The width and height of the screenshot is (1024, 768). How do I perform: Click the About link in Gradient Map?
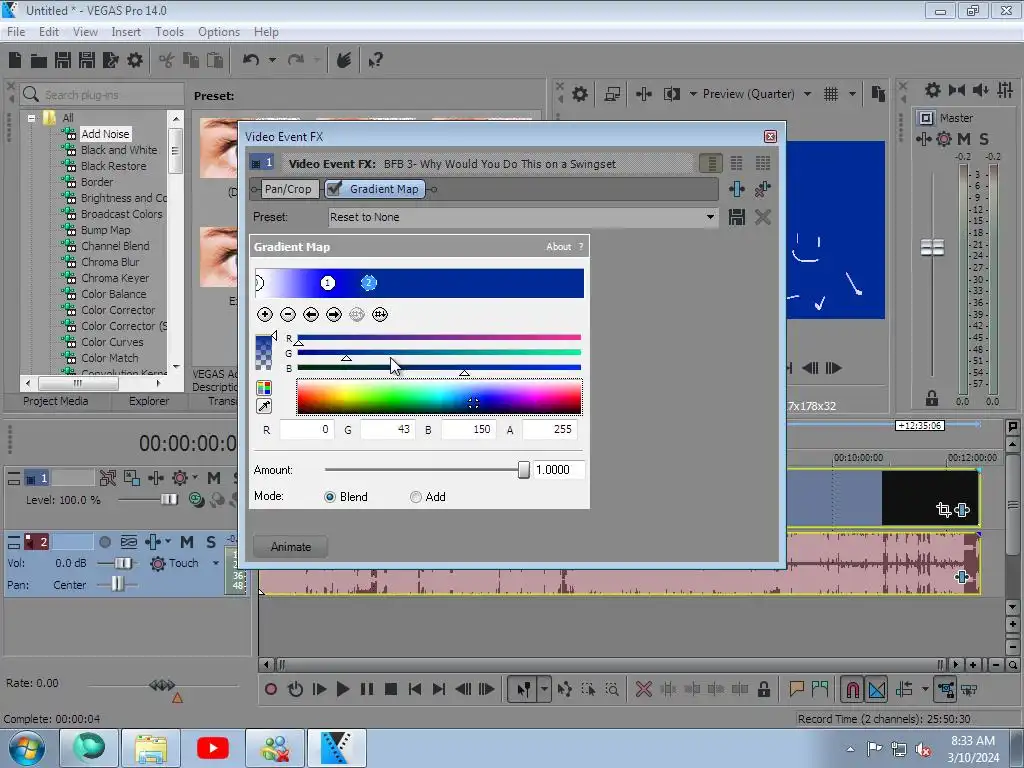(558, 247)
